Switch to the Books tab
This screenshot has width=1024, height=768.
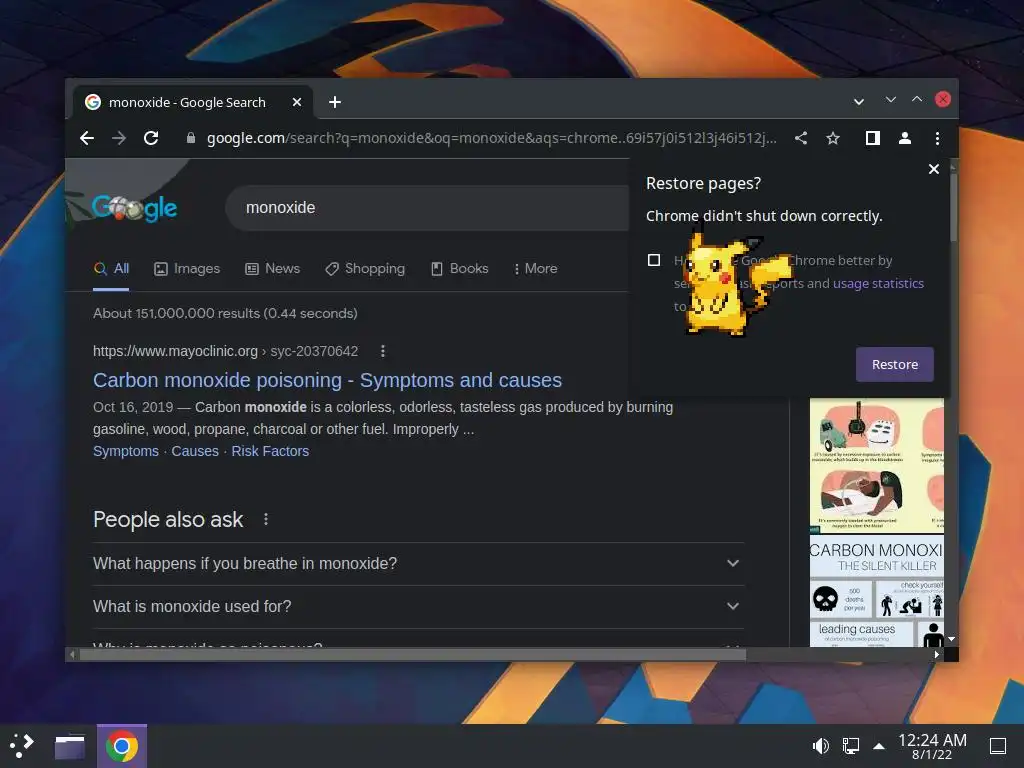460,268
